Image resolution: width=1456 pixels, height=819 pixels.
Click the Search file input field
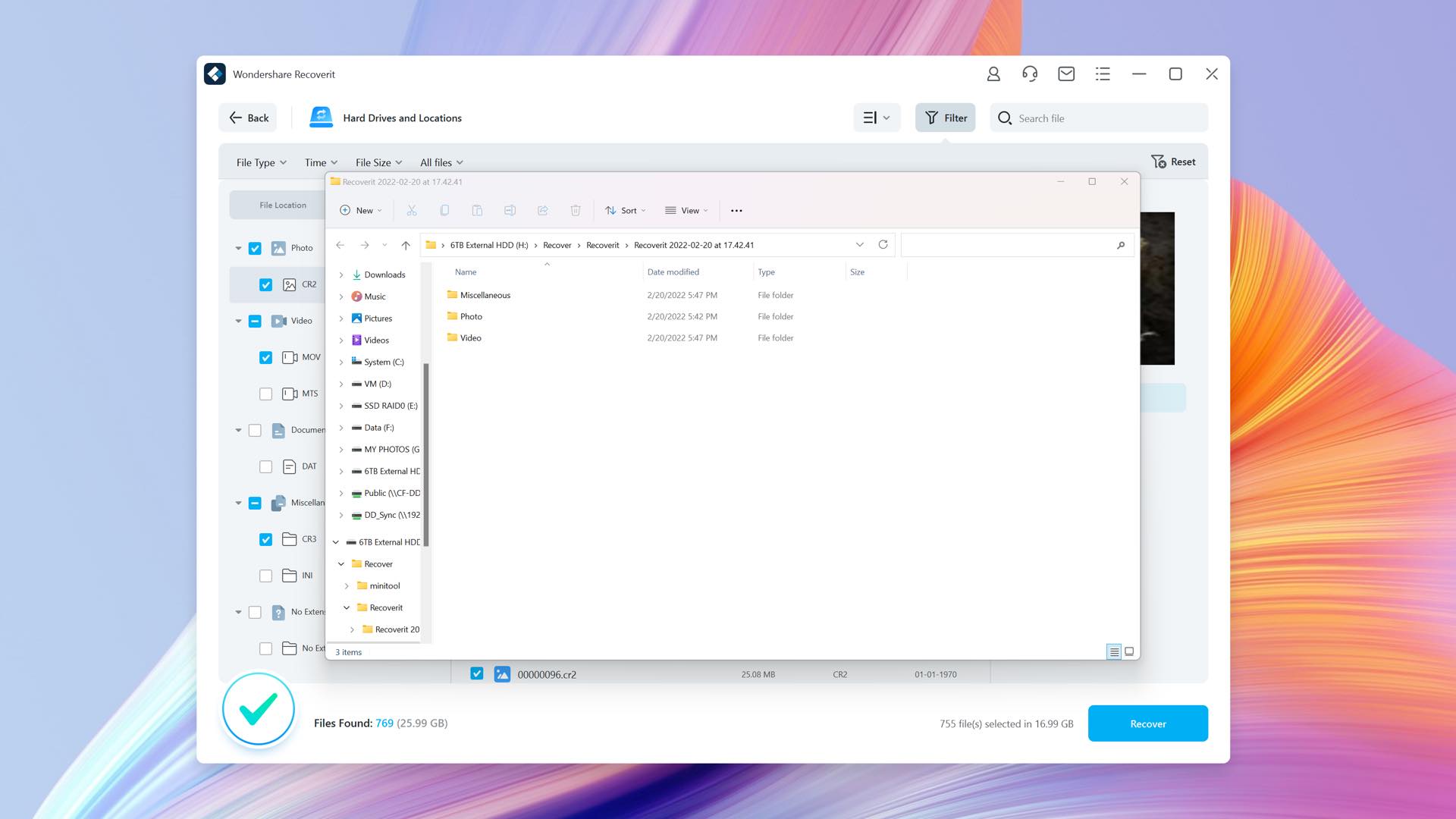pos(1099,118)
